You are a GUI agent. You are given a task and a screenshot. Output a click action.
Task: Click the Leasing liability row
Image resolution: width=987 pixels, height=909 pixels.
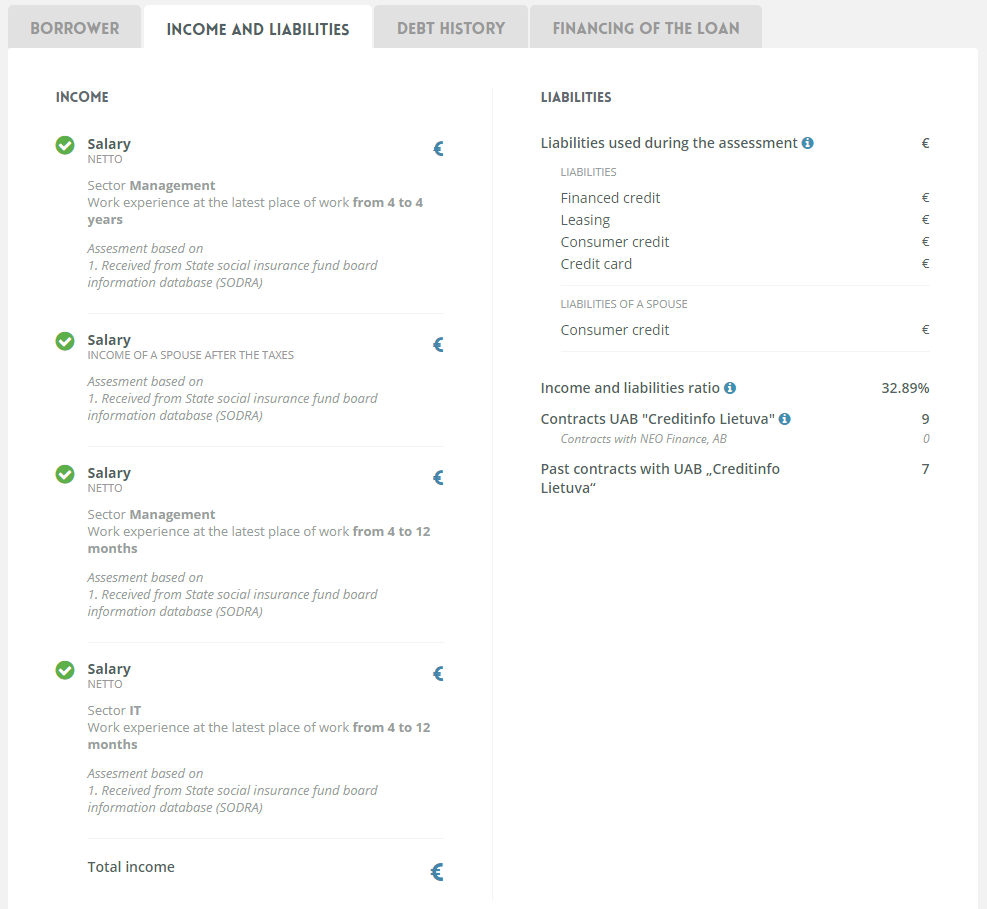pos(745,220)
